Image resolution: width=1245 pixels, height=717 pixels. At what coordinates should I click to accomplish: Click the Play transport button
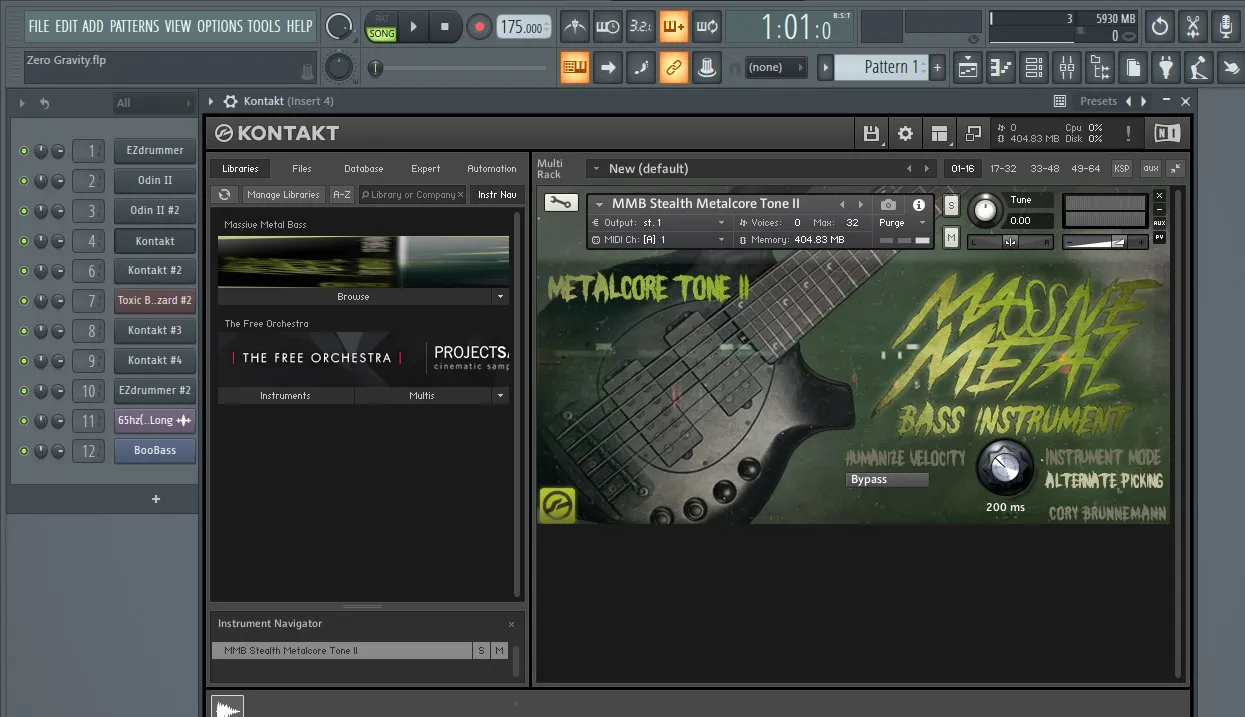414,27
